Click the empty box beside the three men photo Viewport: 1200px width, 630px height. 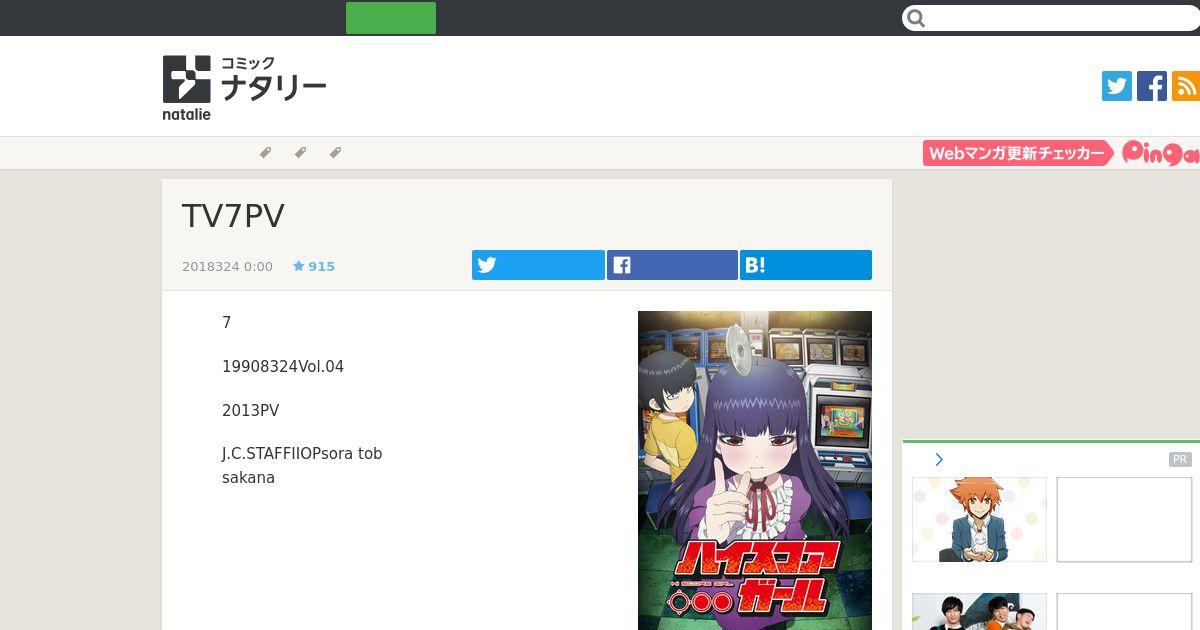pos(1124,611)
